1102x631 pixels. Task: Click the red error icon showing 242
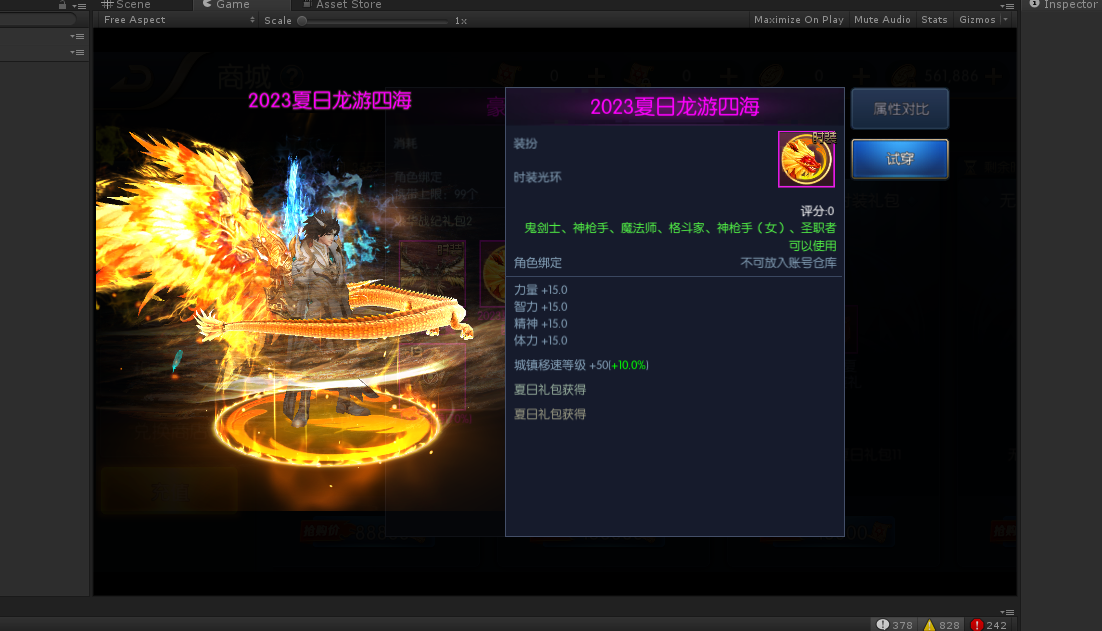pos(977,623)
